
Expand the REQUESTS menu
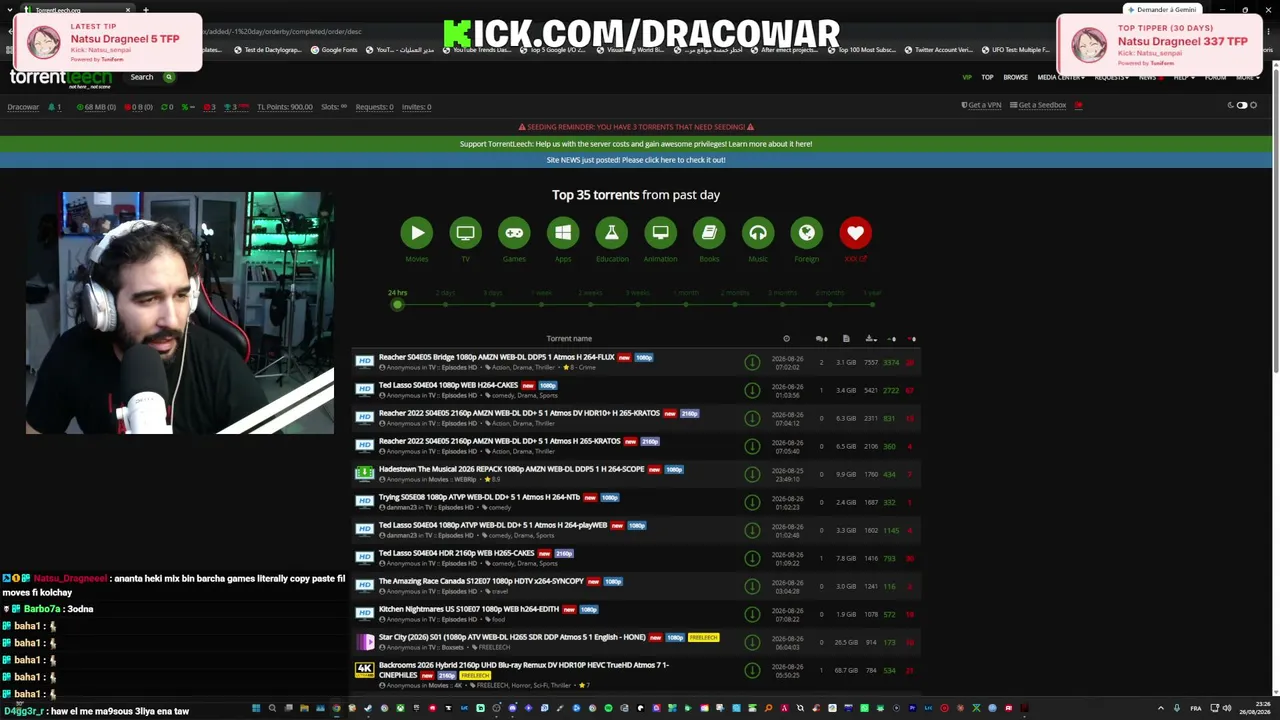tap(1111, 77)
